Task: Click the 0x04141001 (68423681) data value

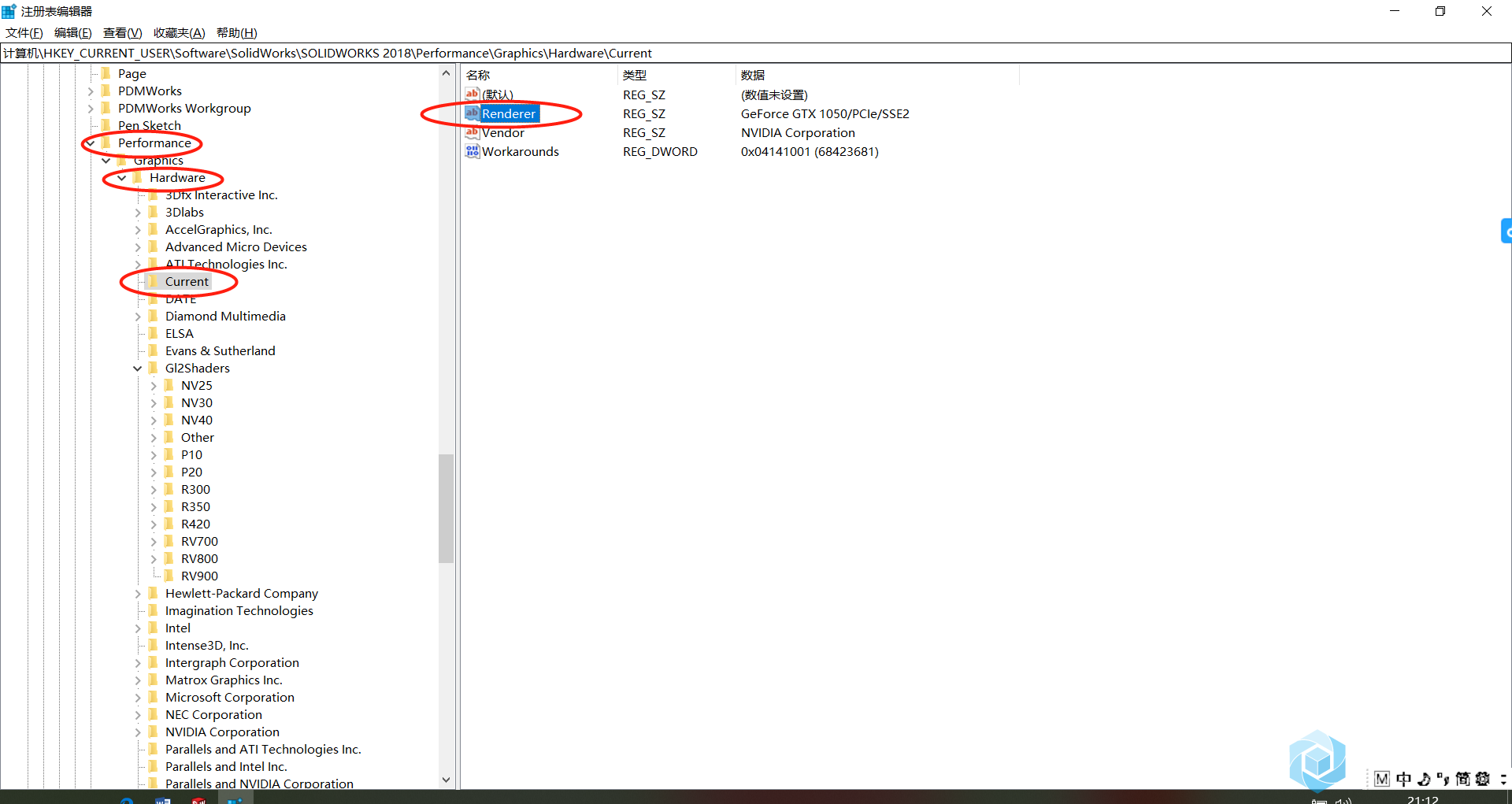Action: point(810,151)
